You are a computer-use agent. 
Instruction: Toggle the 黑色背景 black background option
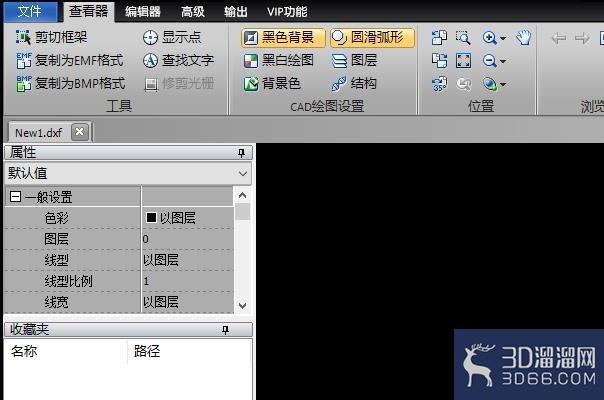[283, 38]
